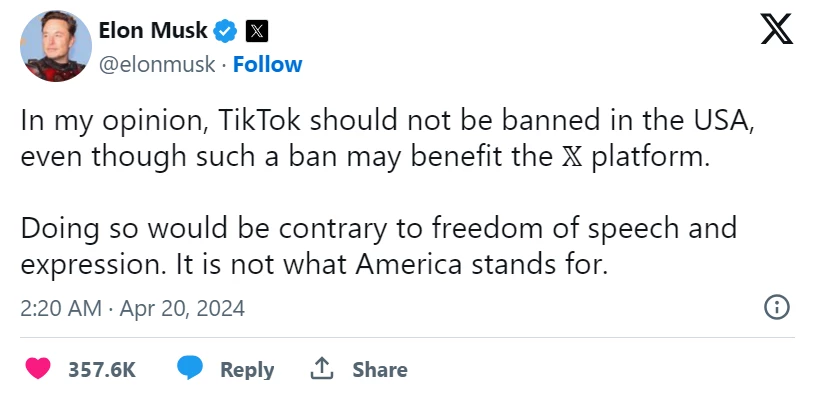Click the paragraph starting "Doing so would"

pos(378,247)
